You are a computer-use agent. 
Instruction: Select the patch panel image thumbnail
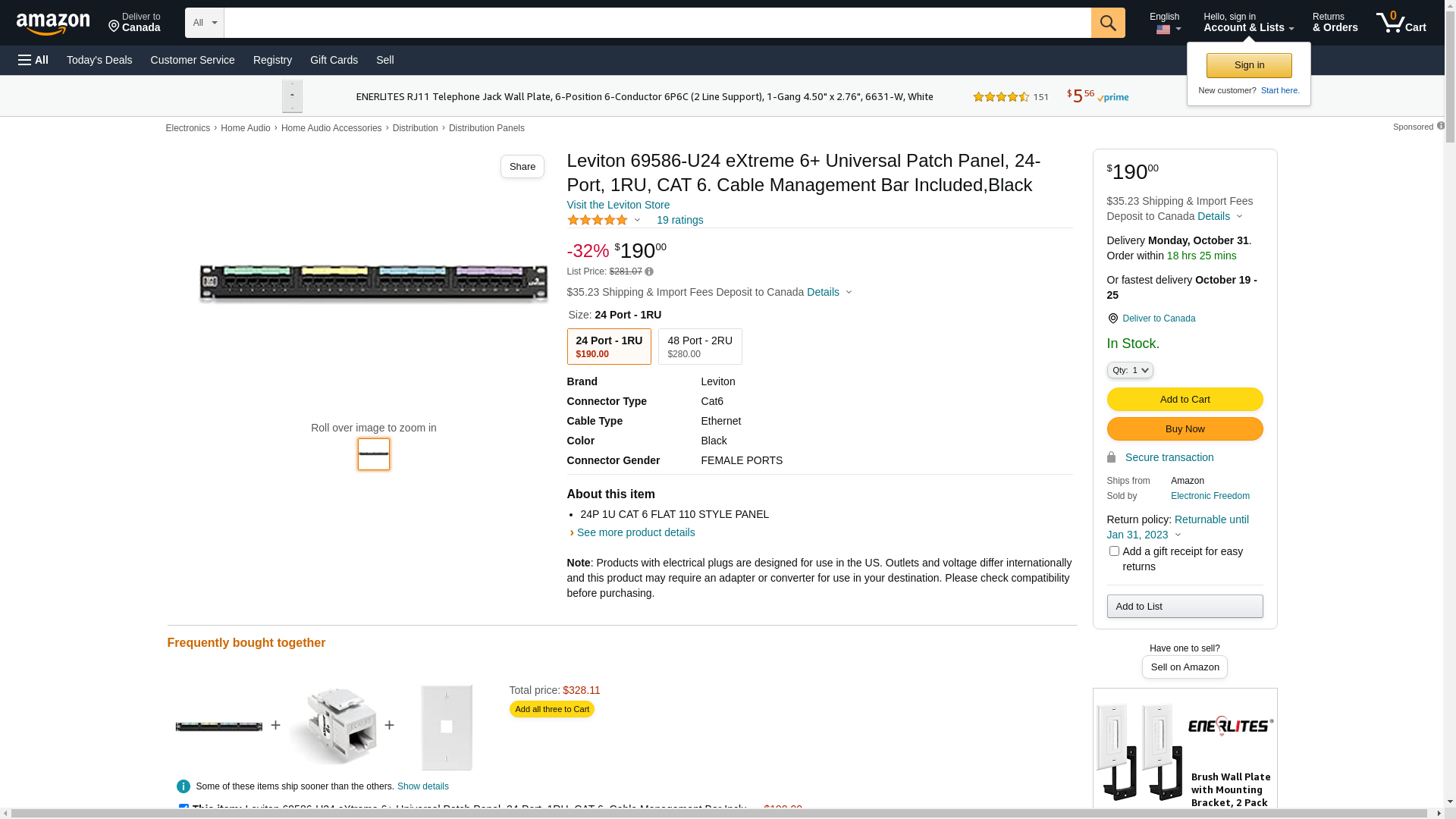[x=374, y=454]
